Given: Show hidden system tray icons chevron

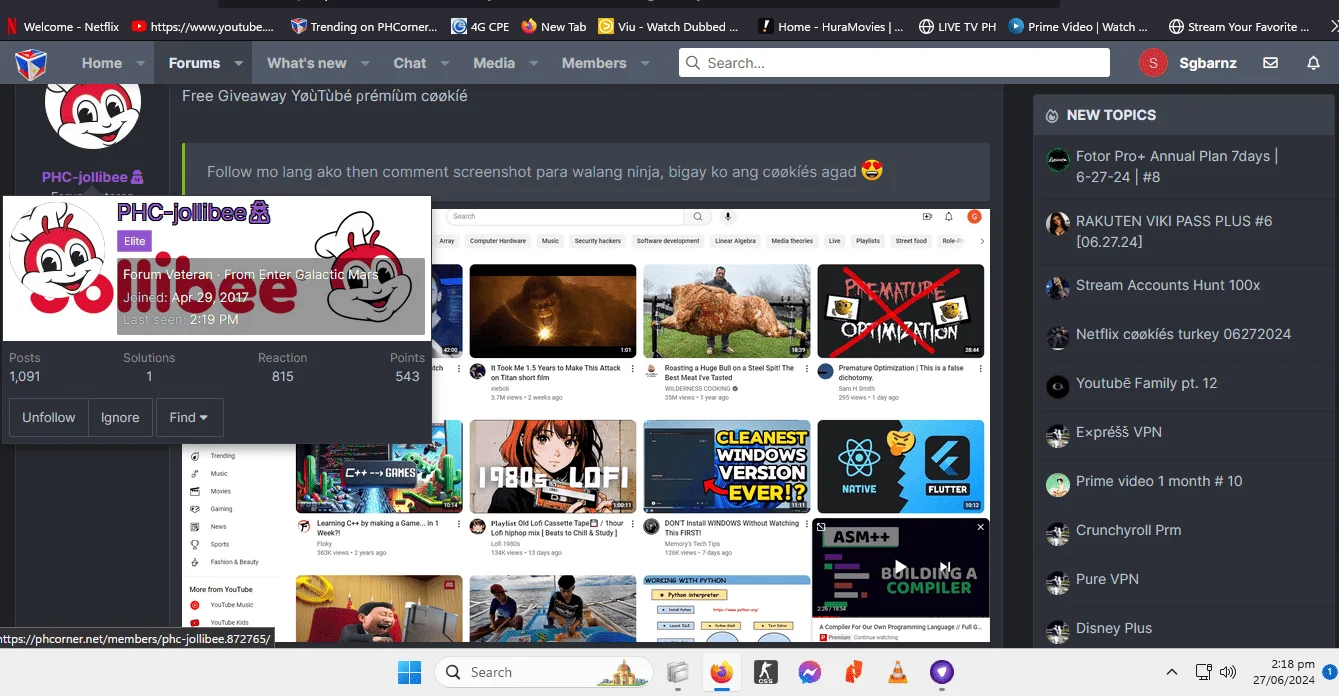Looking at the screenshot, I should (x=1172, y=672).
